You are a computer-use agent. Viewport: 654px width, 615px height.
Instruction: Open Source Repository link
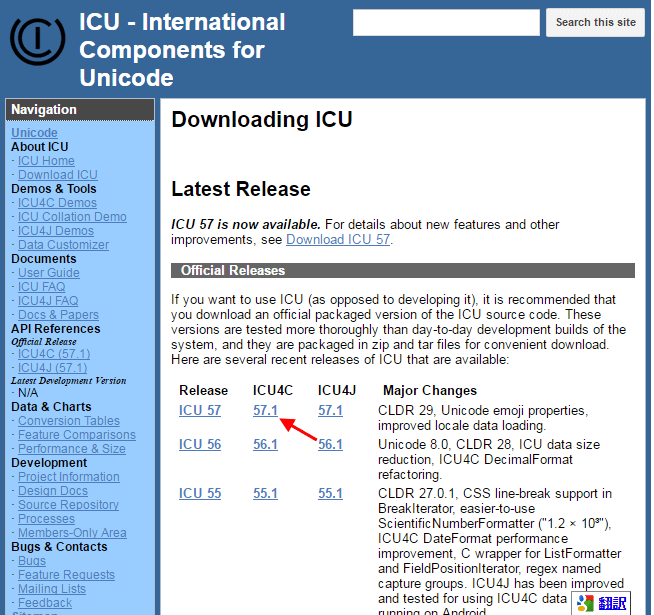[x=68, y=505]
